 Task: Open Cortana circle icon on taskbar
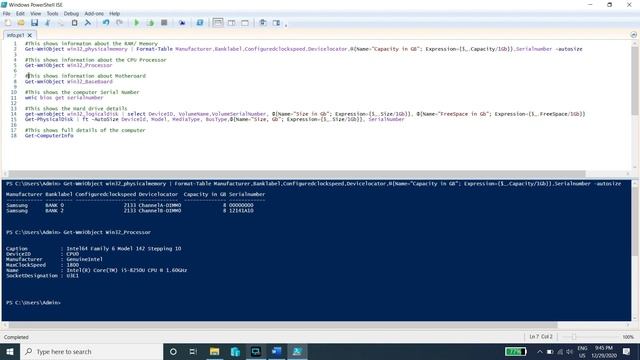coord(173,351)
